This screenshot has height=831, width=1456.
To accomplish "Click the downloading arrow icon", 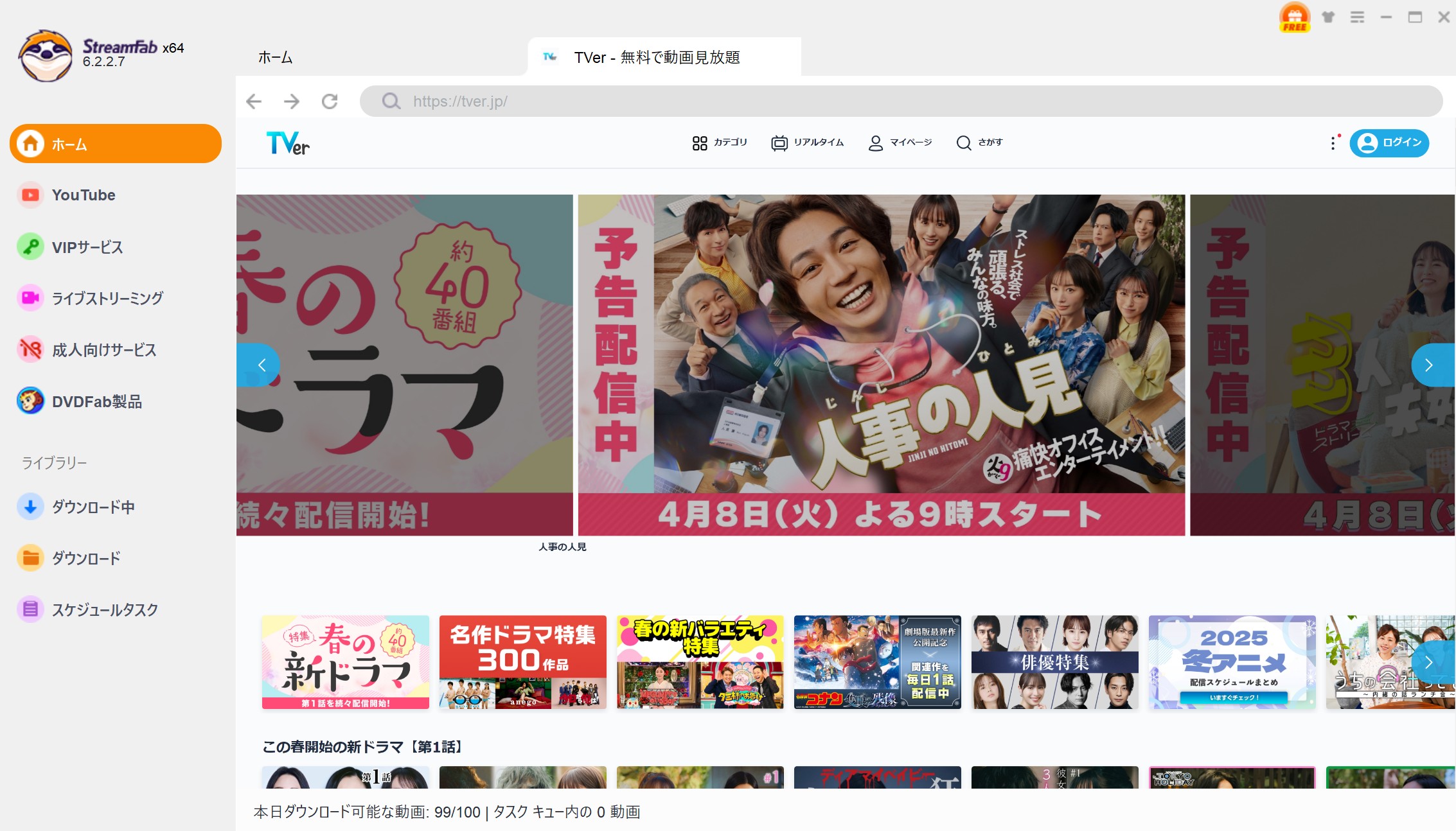I will [x=30, y=507].
